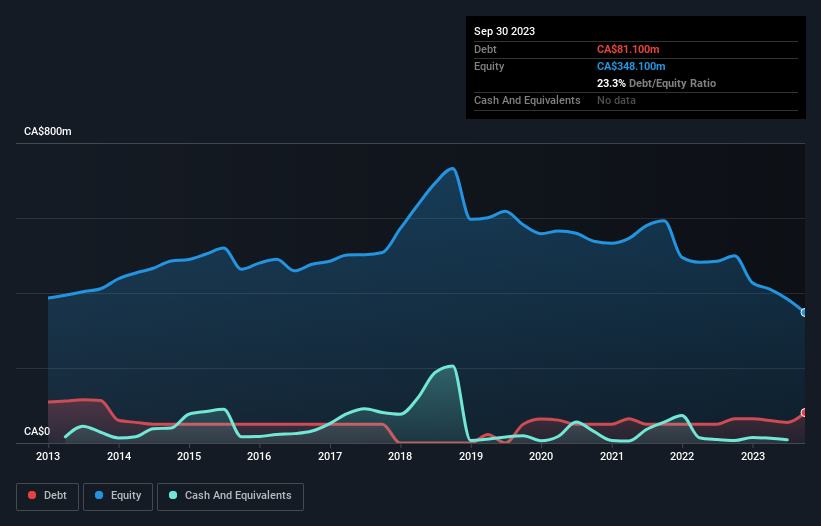
Task: Click the CA$800m y-axis label
Action: pyautogui.click(x=48, y=131)
